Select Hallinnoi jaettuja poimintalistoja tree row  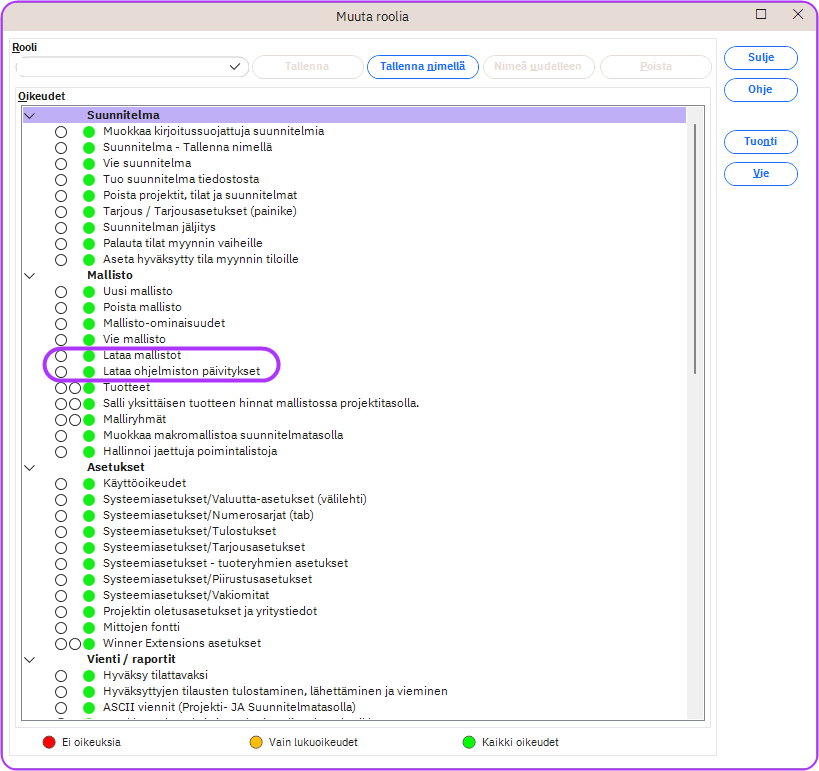190,451
